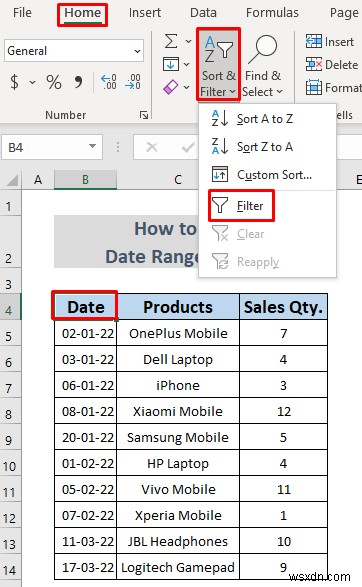This screenshot has height=587, width=362.
Task: Switch to the Data tab
Action: coord(203,13)
